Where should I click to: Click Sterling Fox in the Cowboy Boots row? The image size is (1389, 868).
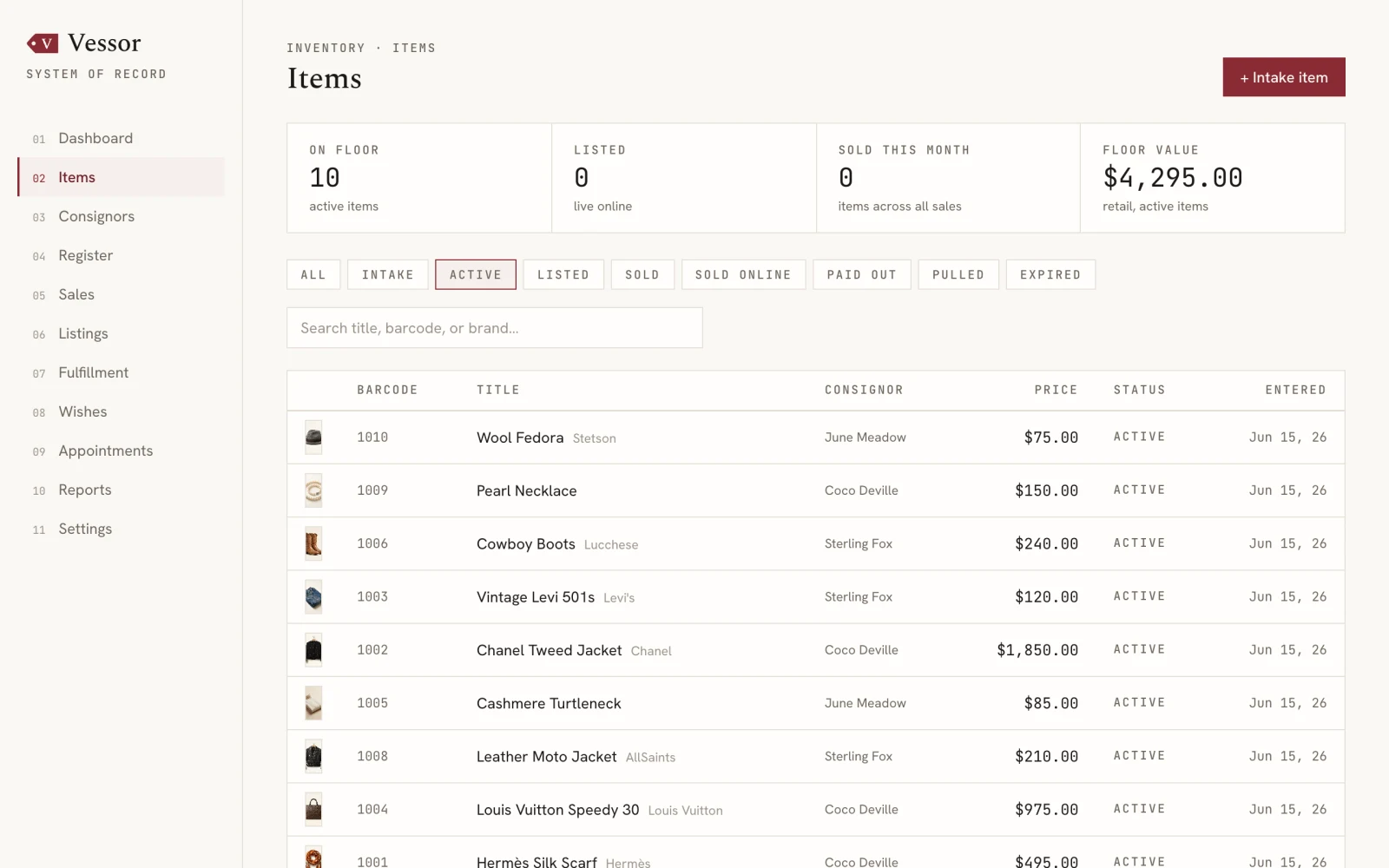858,543
